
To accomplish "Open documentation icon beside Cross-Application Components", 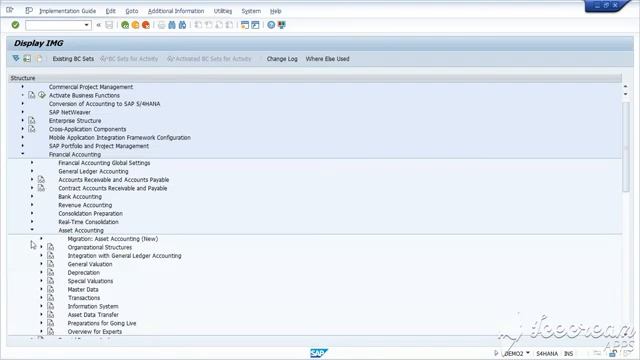I will [x=32, y=129].
